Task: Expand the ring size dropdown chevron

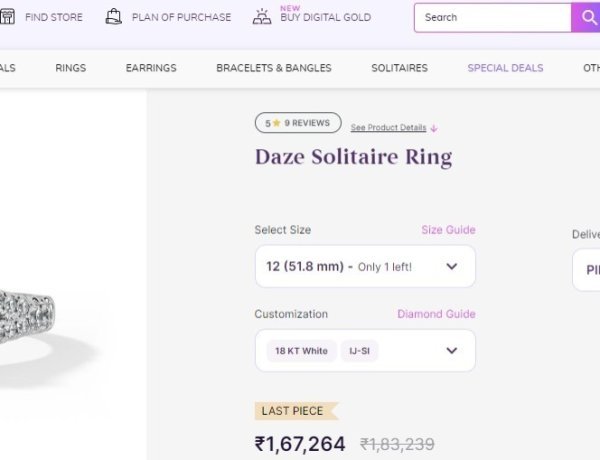Action: (x=452, y=266)
